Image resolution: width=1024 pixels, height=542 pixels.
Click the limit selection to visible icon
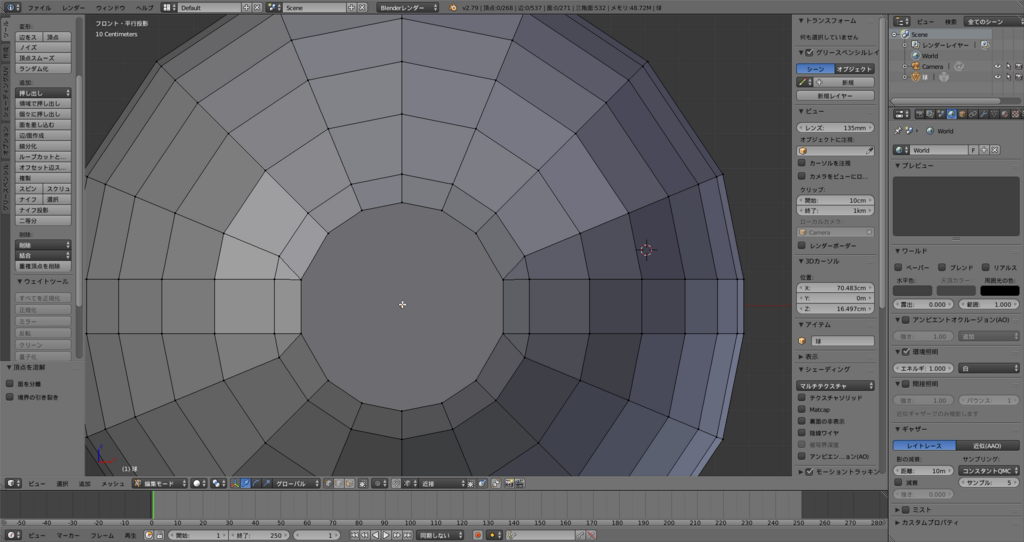(362, 483)
